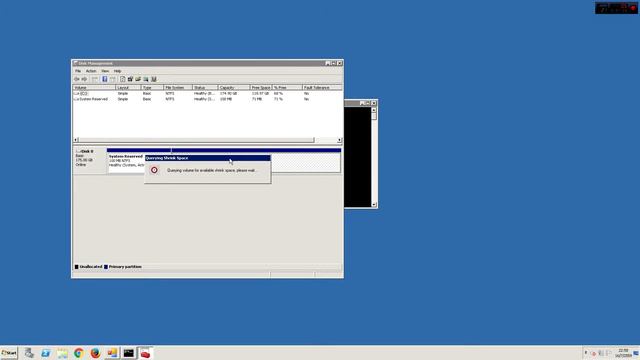Sort by File System column header
This screenshot has height=360, width=640.
point(178,88)
